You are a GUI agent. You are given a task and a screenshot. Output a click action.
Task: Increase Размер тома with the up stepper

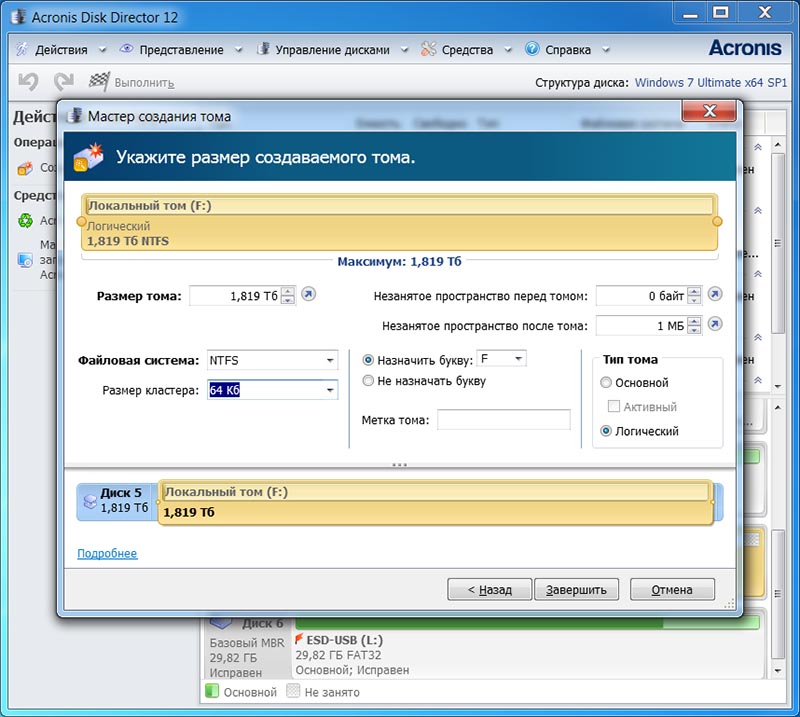coord(288,291)
